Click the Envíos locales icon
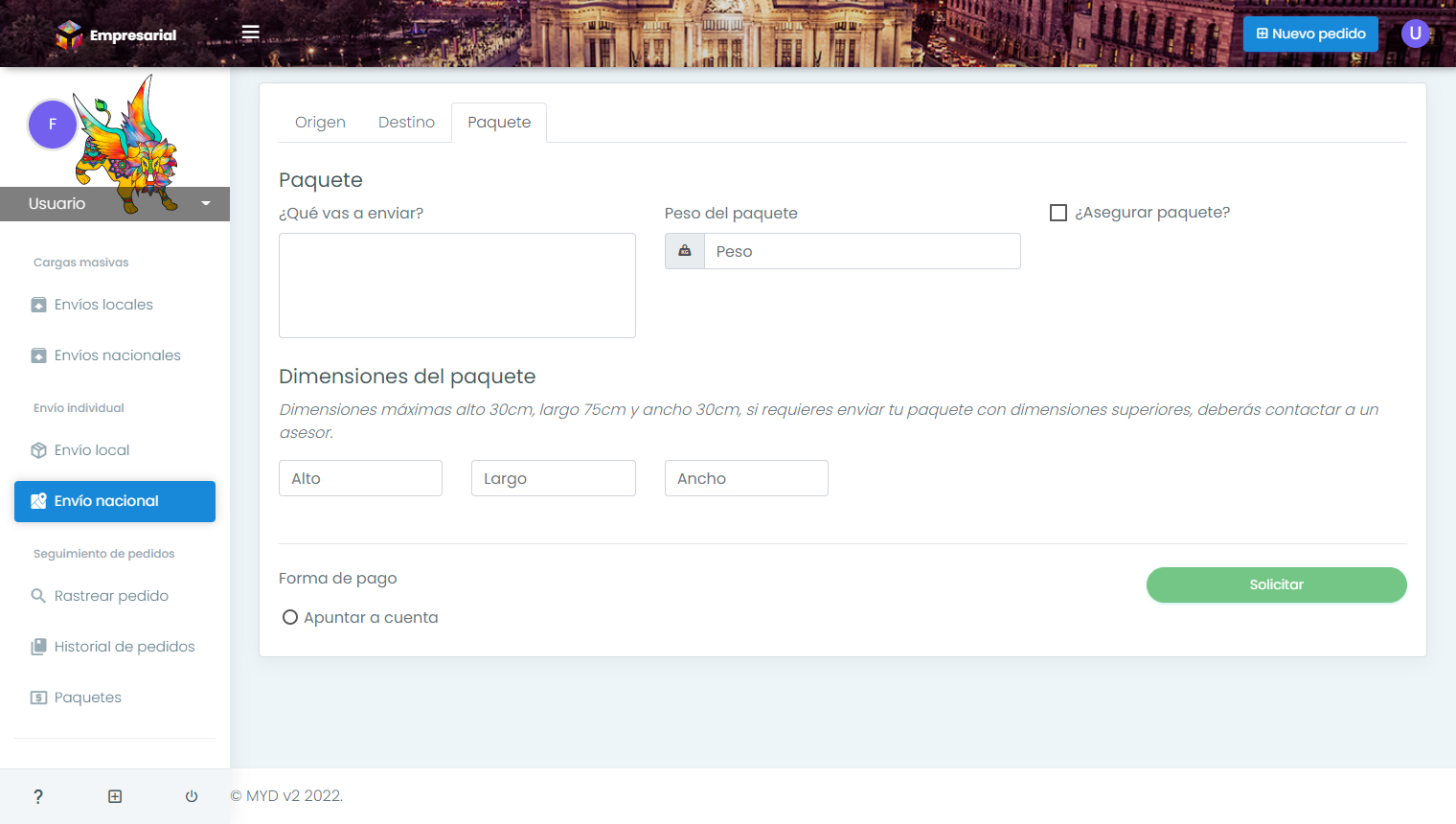Image resolution: width=1456 pixels, height=824 pixels. (38, 305)
